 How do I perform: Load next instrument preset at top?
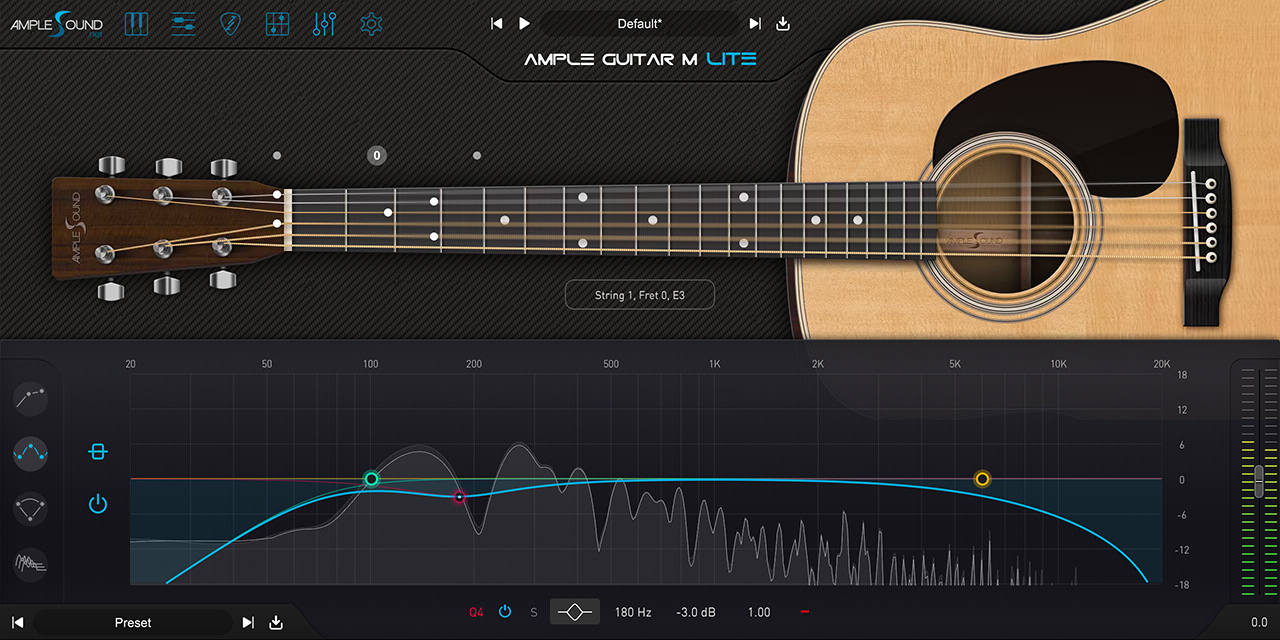pyautogui.click(x=755, y=23)
